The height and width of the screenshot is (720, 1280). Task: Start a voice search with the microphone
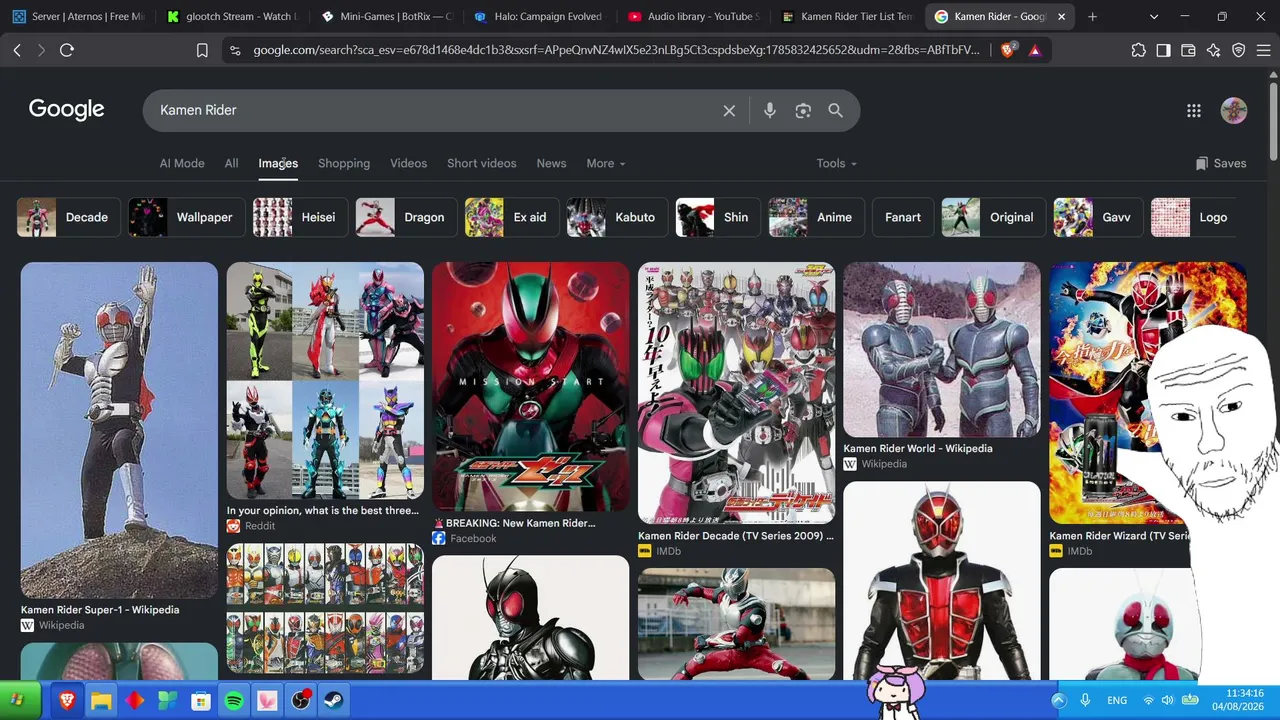(x=770, y=111)
